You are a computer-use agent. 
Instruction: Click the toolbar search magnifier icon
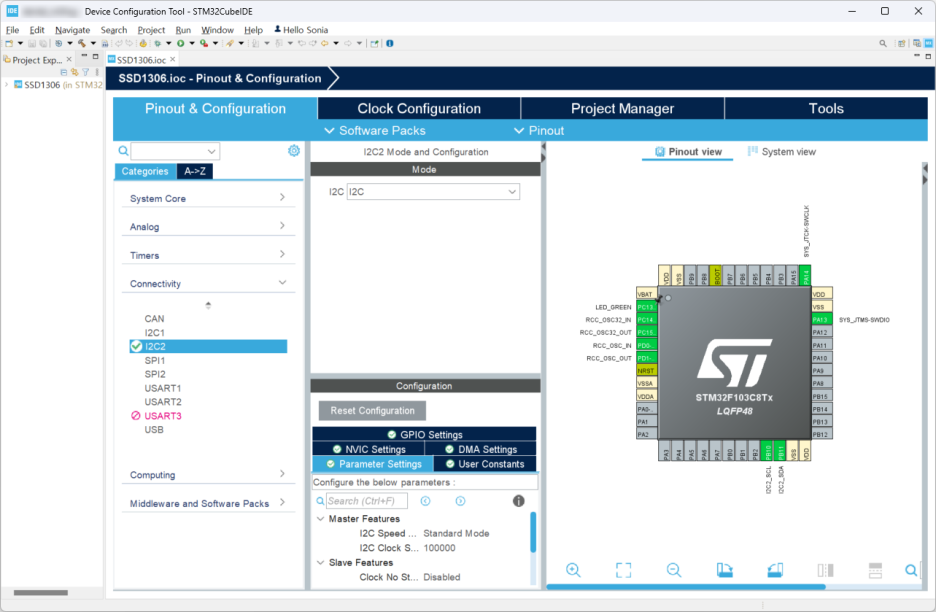click(883, 44)
